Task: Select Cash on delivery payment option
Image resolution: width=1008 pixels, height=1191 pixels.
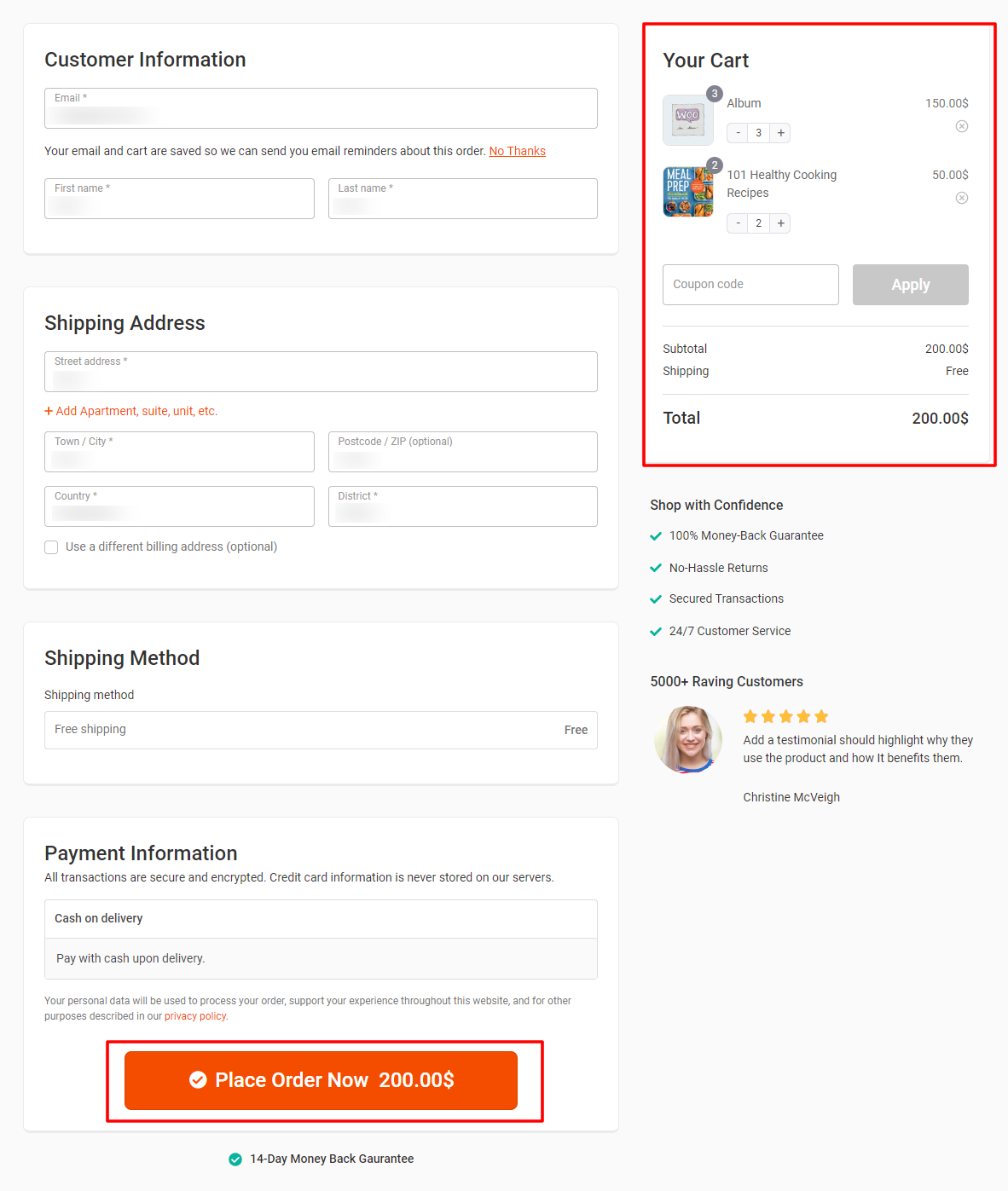Action: click(x=321, y=919)
